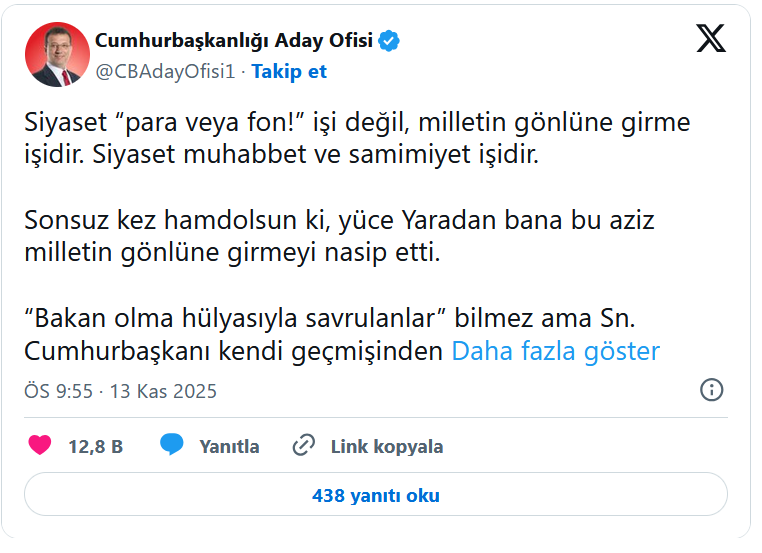This screenshot has width=762, height=553.
Task: Click the paragraph starting "Siyaset “para veya fon!”"
Action: click(357, 140)
